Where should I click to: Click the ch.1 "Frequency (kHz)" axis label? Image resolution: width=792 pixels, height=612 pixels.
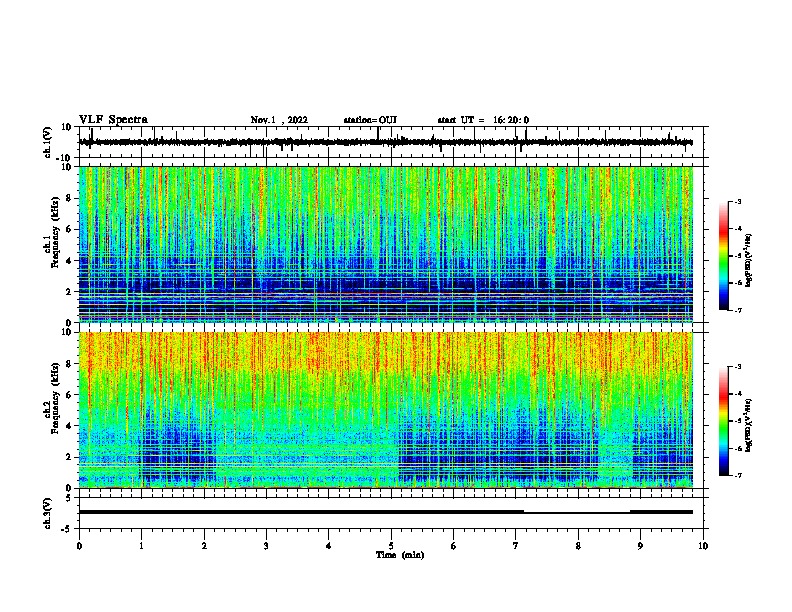click(x=55, y=232)
